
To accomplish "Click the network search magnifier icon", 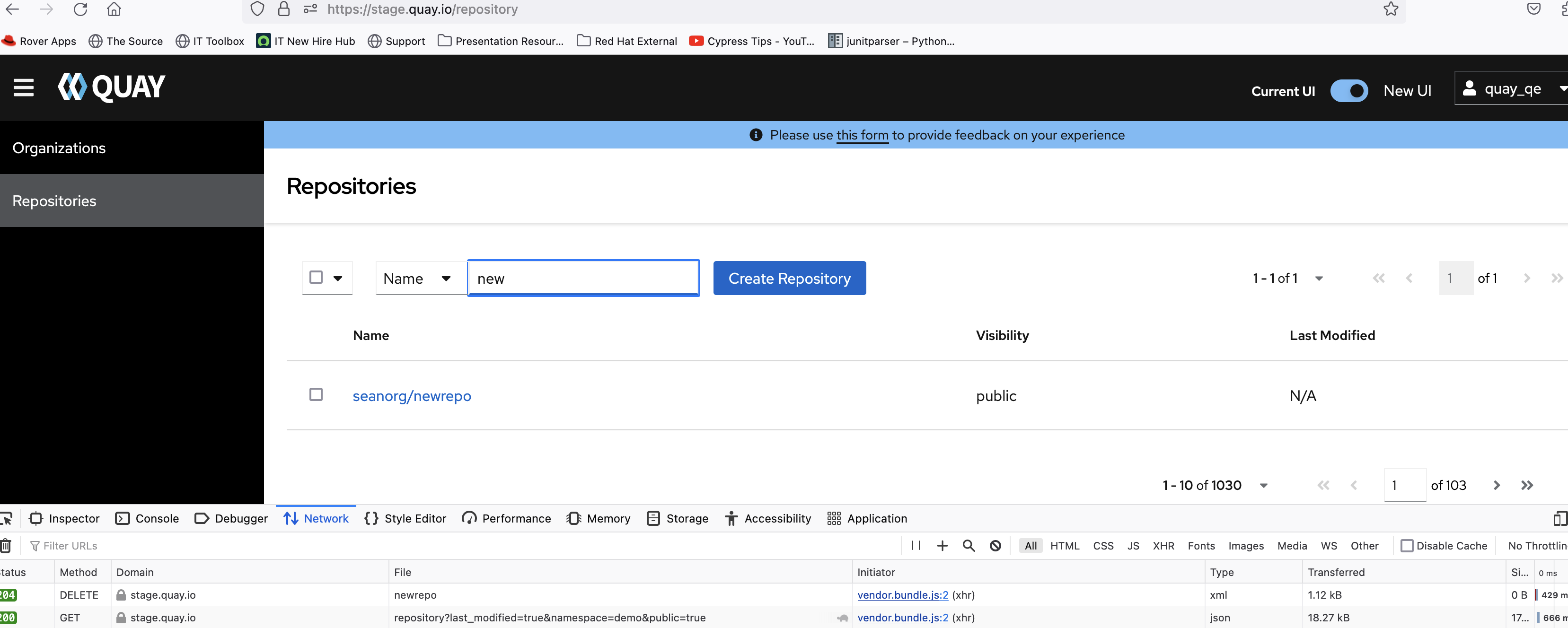I will [x=969, y=546].
